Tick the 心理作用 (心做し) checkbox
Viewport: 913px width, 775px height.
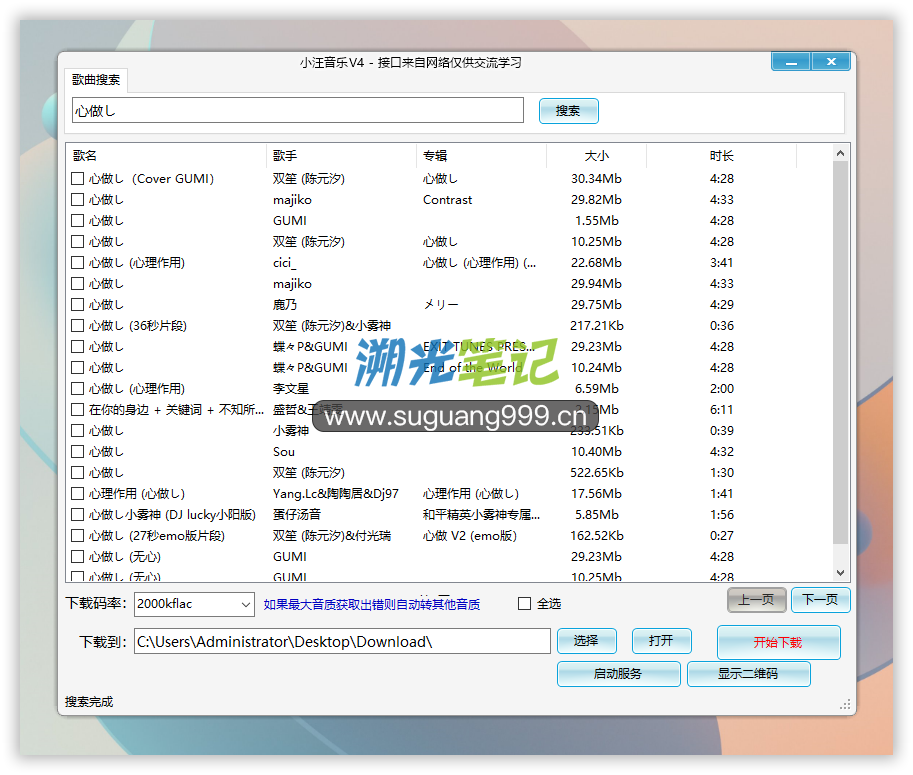tap(77, 494)
